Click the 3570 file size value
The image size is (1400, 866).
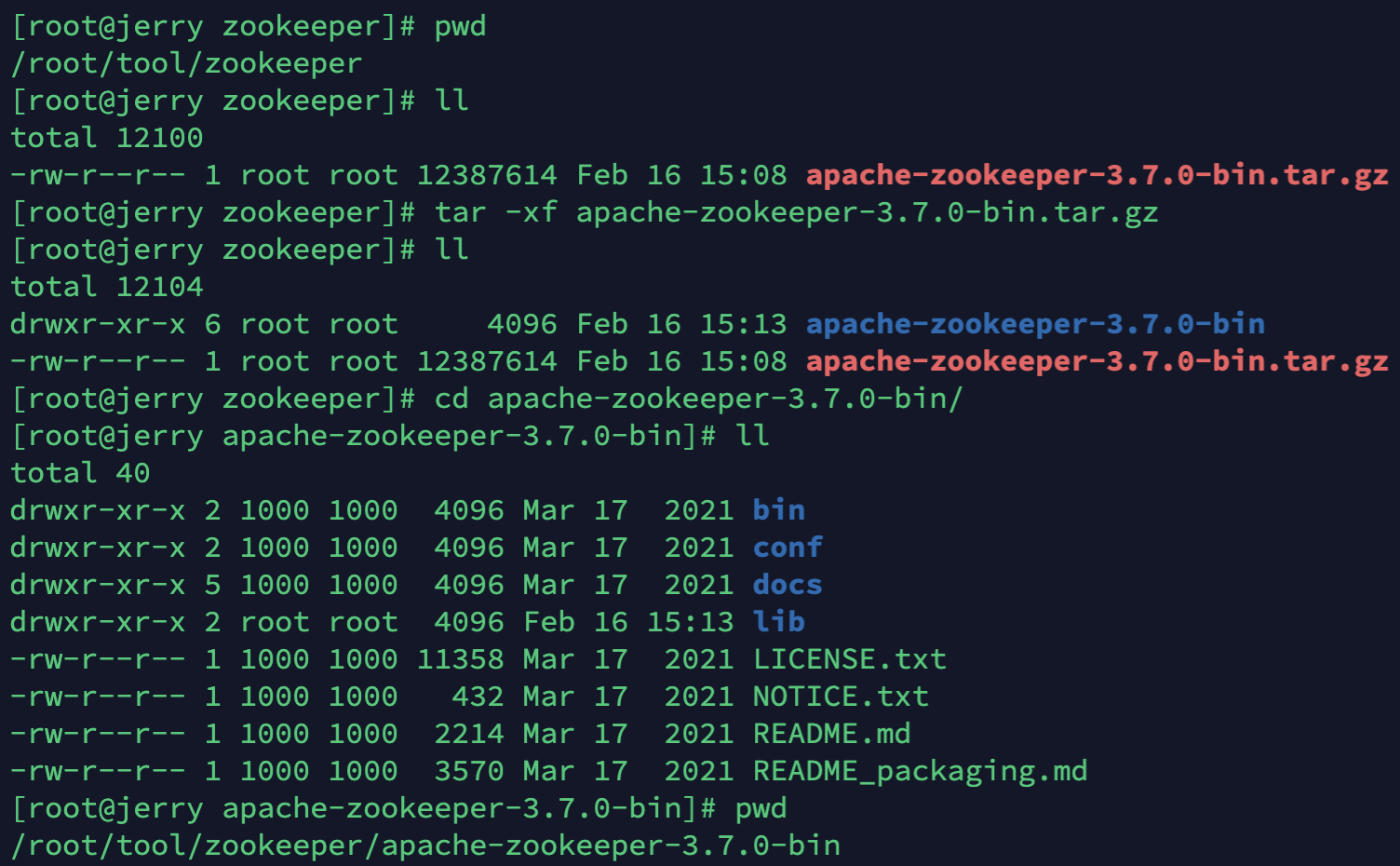tap(468, 771)
